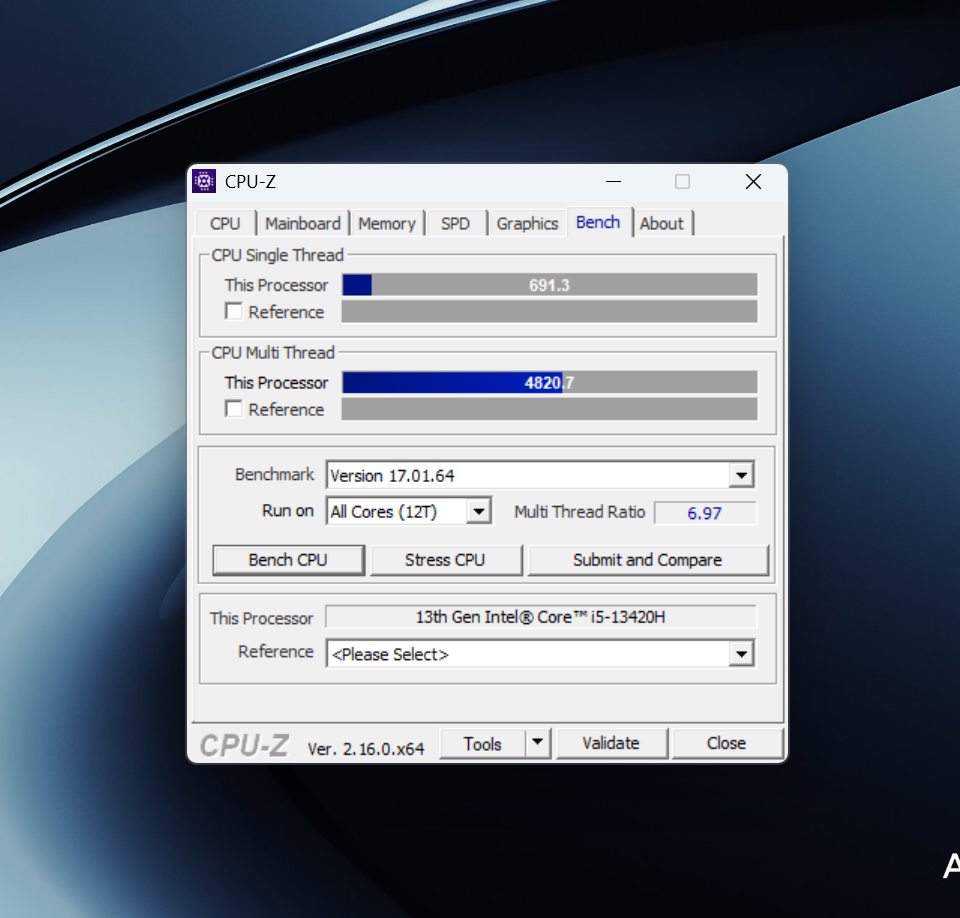
Task: Expand the Reference processor dropdown
Action: point(741,655)
